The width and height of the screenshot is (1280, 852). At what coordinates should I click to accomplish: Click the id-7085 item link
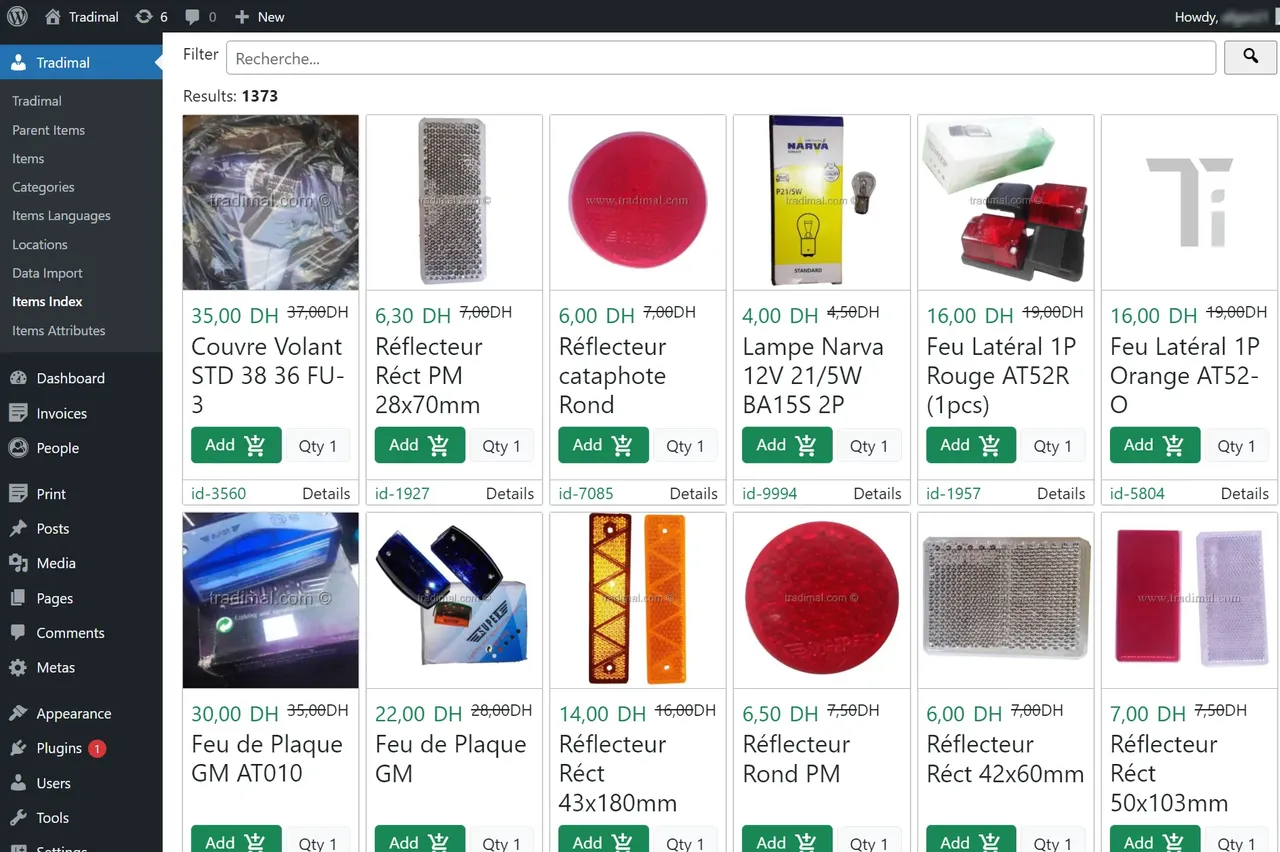pyautogui.click(x=586, y=493)
